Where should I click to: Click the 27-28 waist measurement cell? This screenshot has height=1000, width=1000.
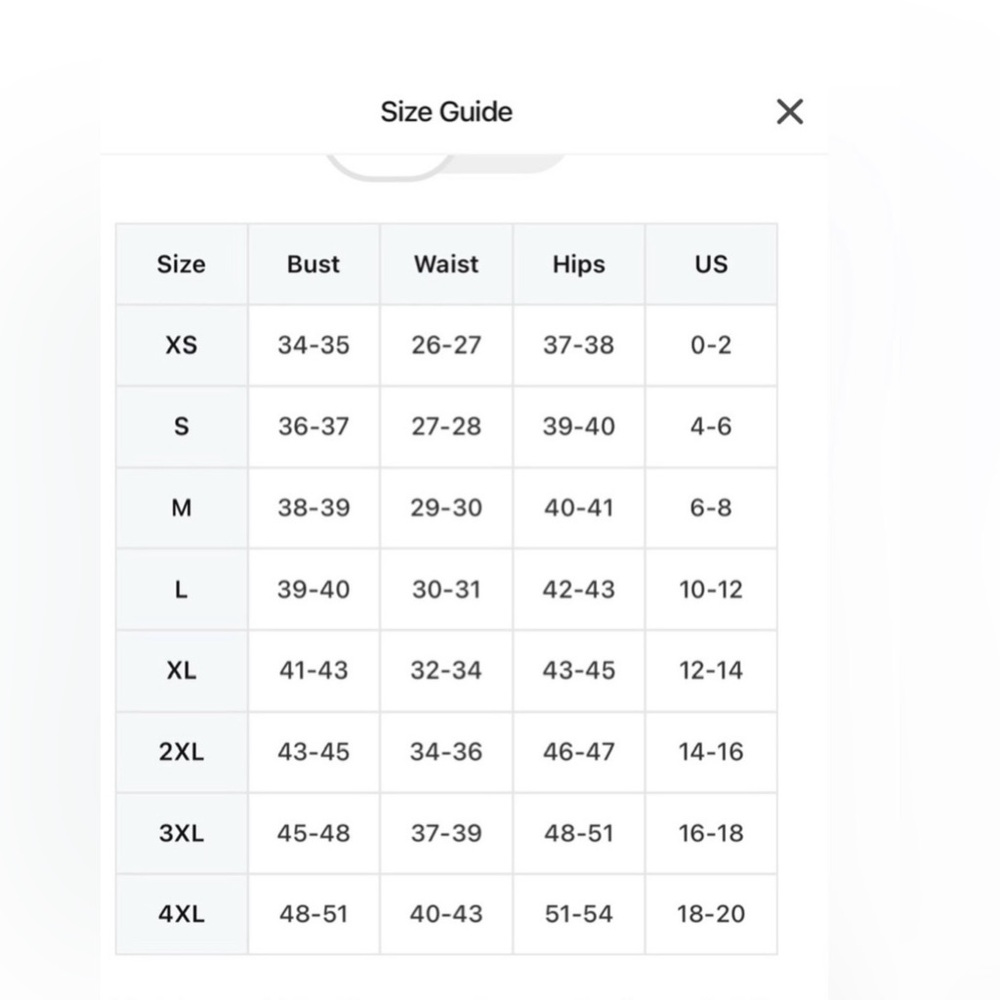[446, 426]
